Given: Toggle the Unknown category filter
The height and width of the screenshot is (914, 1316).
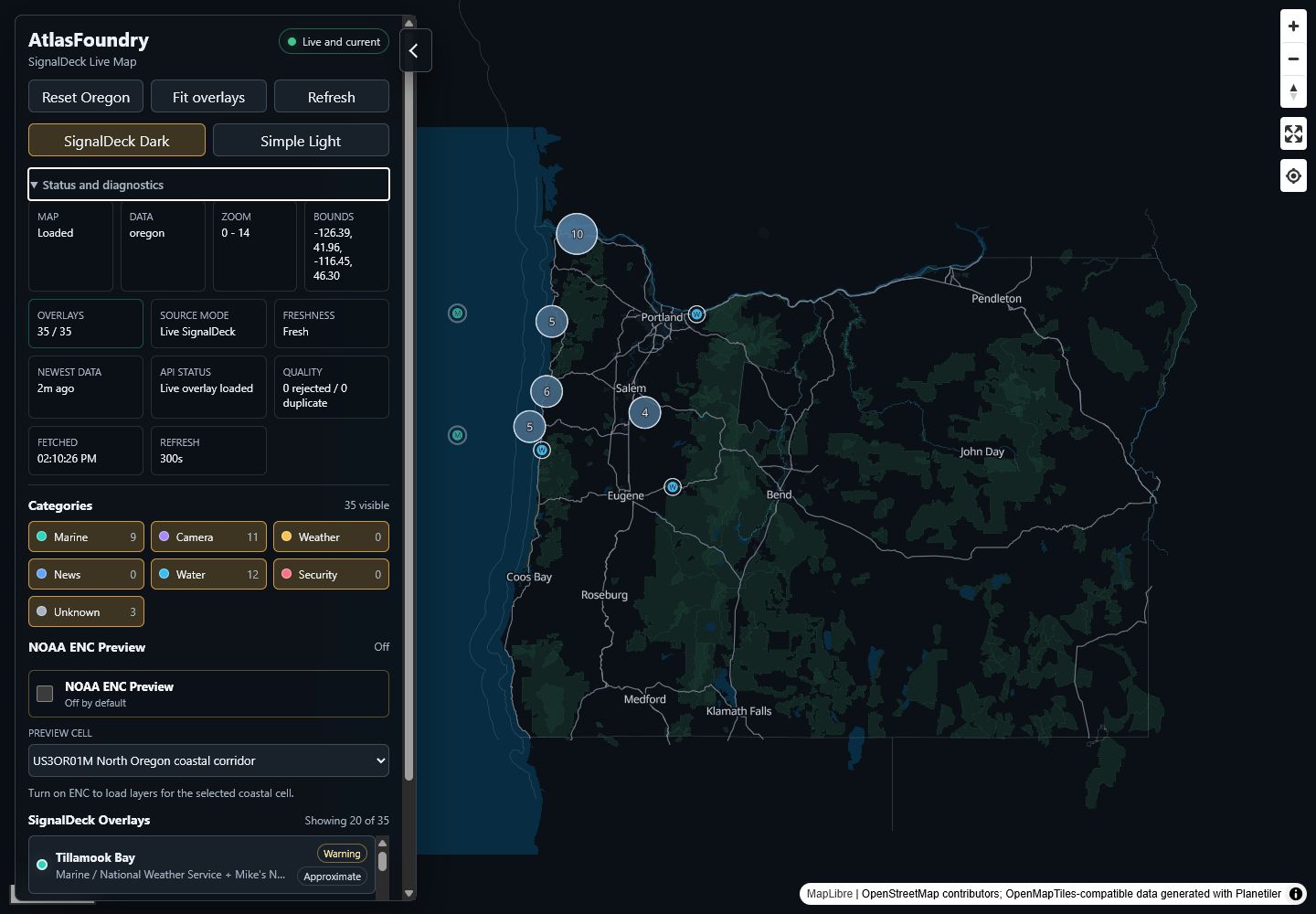Looking at the screenshot, I should (86, 611).
